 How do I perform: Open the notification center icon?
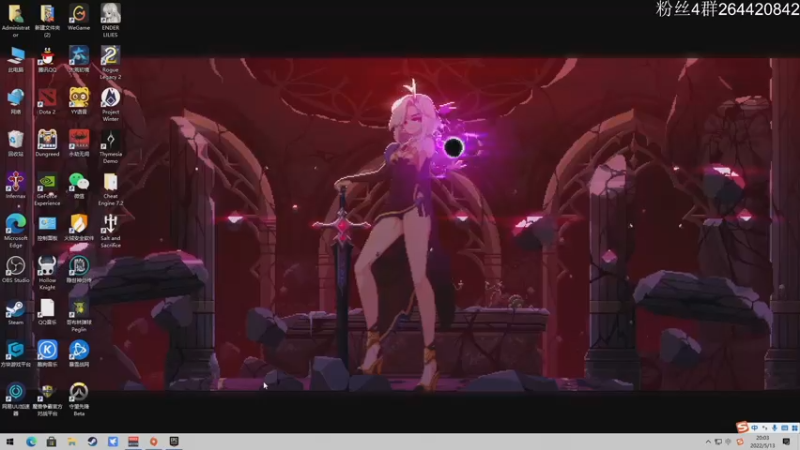click(786, 442)
